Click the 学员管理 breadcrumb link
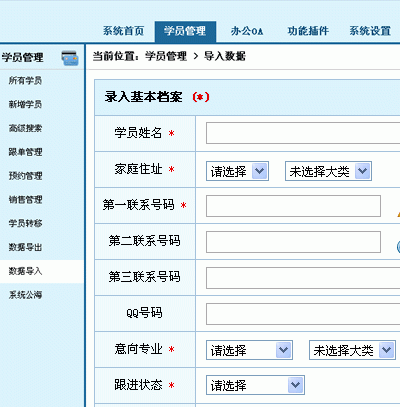This screenshot has height=407, width=400. pos(166,56)
